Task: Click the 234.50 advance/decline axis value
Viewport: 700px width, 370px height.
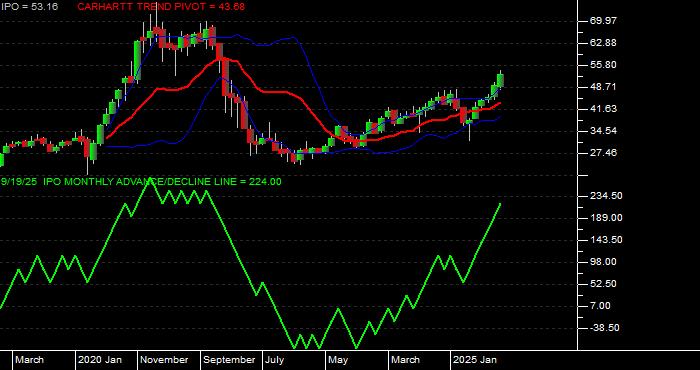Action: [x=606, y=196]
